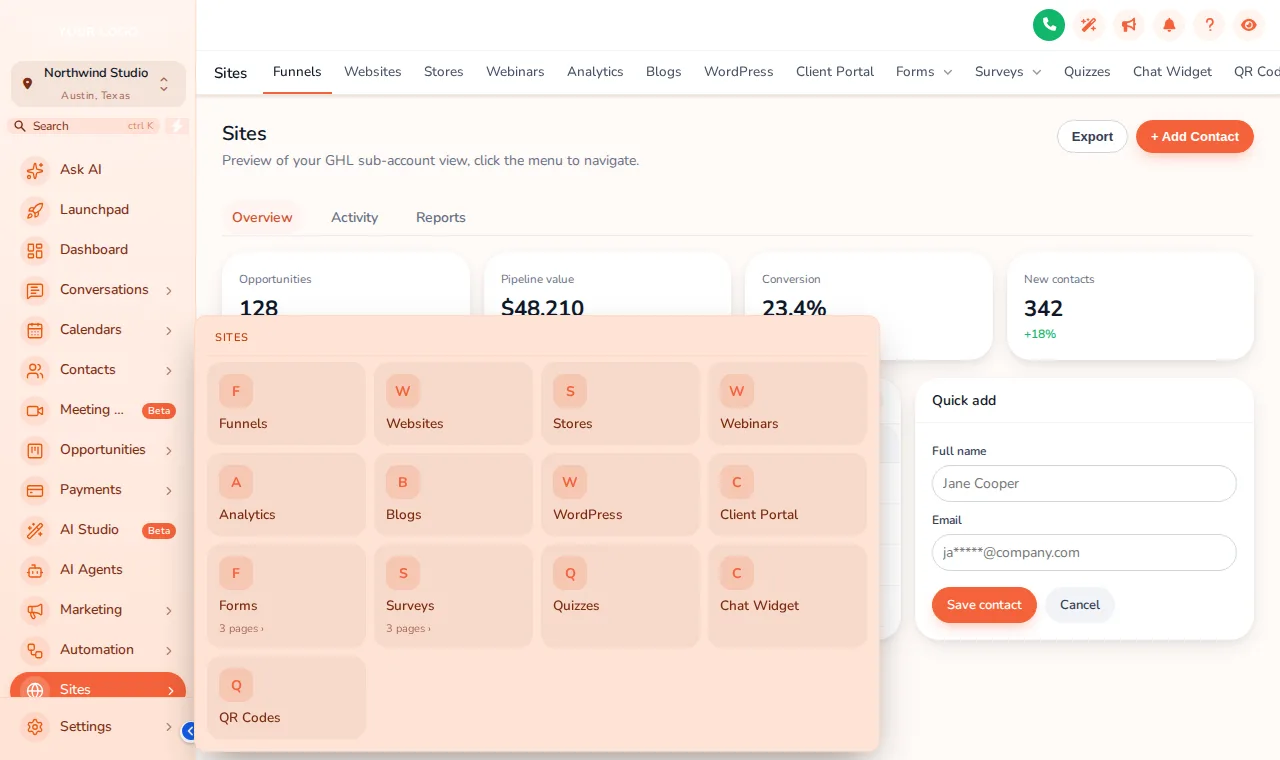Screen dimensions: 1280x760
Task: Open the magic wand AI tool icon
Action: coord(1089,25)
